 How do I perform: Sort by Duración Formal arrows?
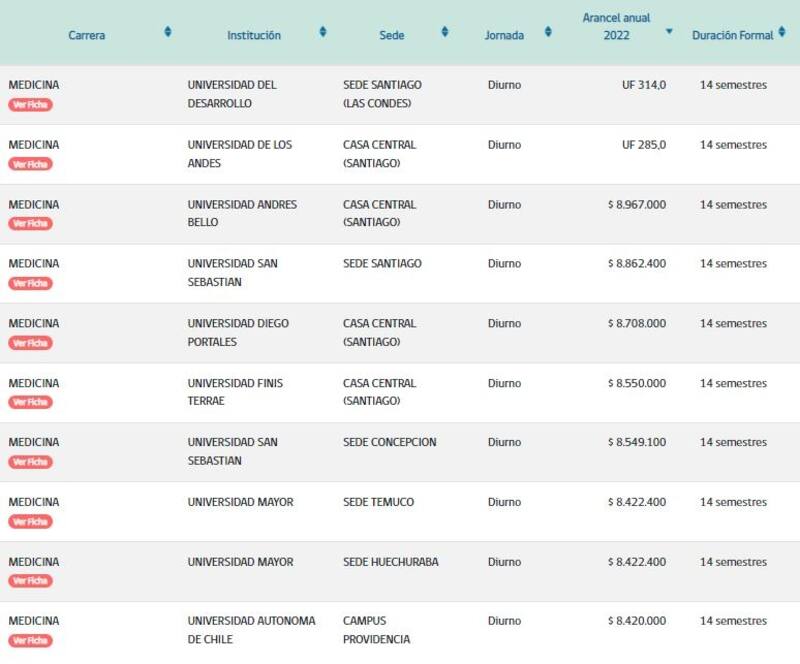782,32
